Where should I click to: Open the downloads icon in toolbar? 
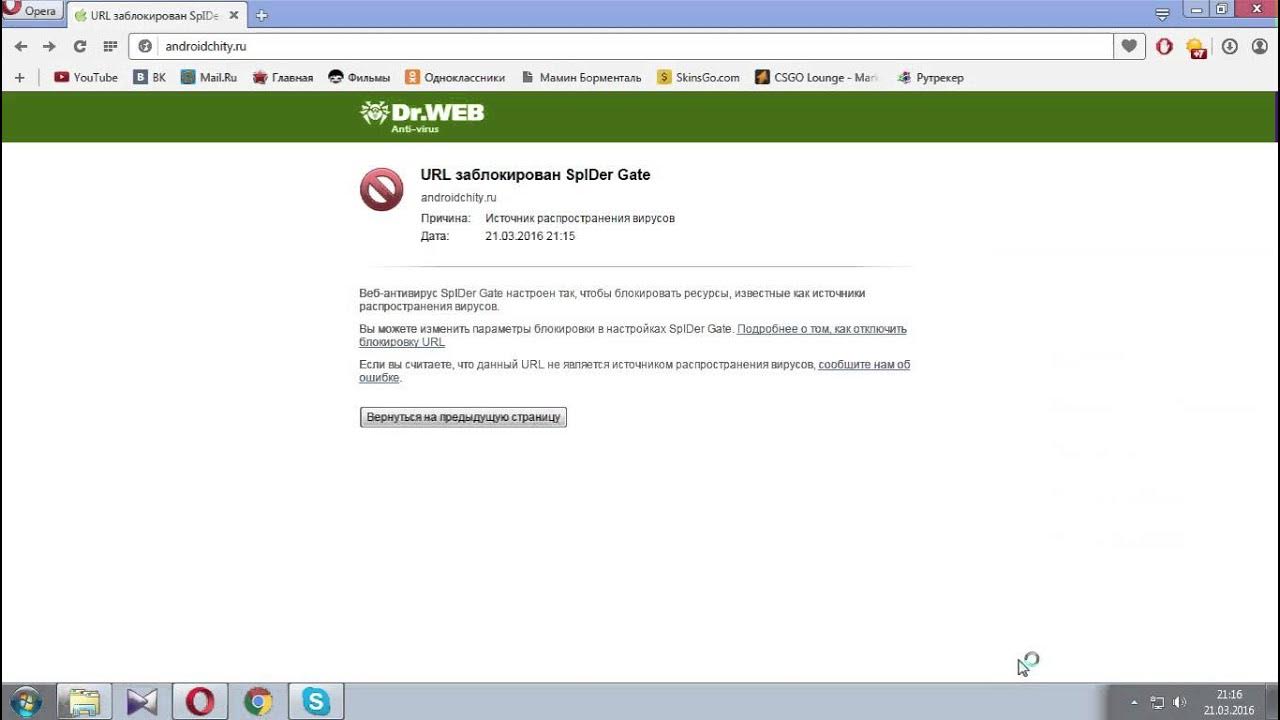(x=1230, y=46)
